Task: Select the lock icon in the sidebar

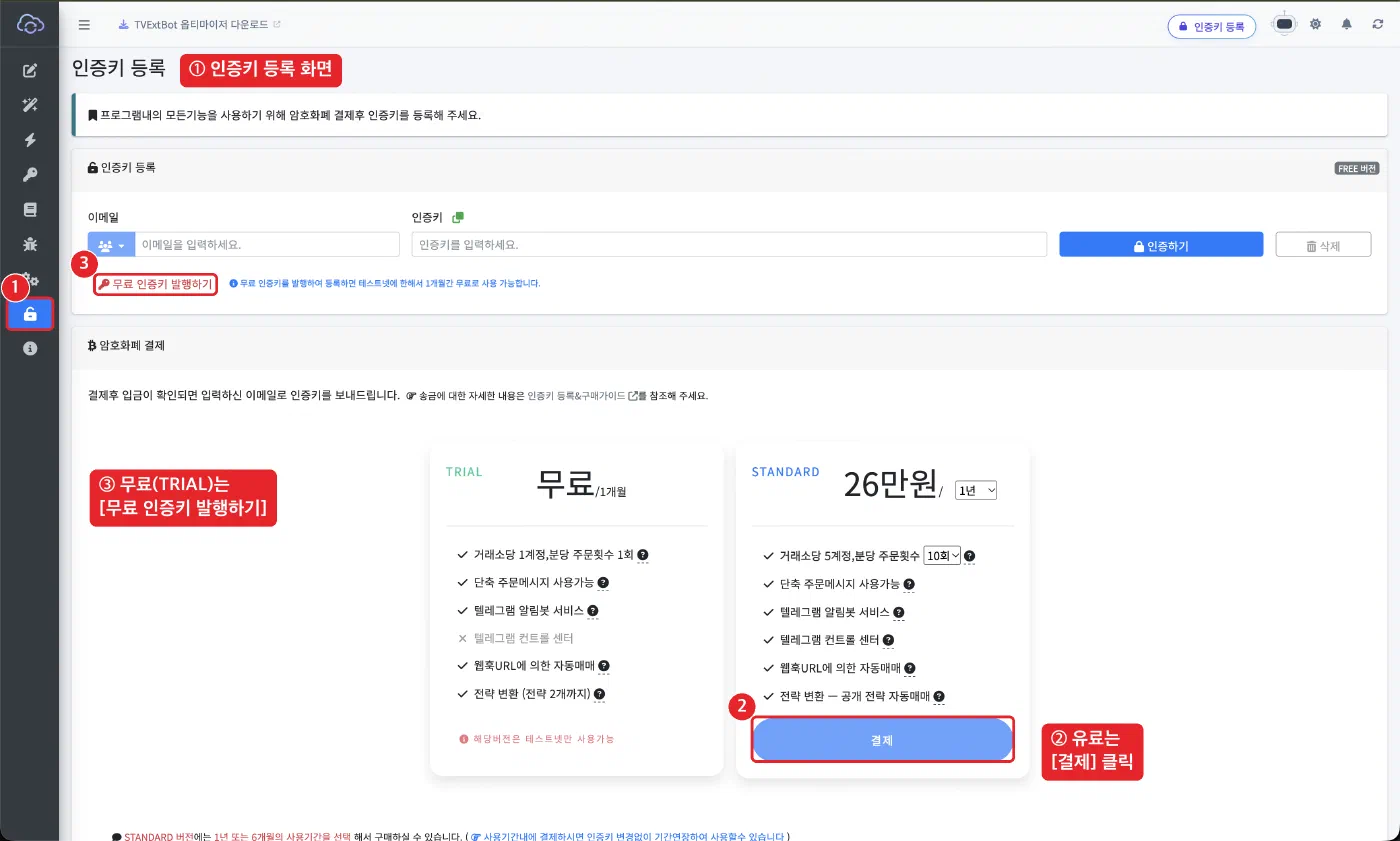Action: [30, 314]
